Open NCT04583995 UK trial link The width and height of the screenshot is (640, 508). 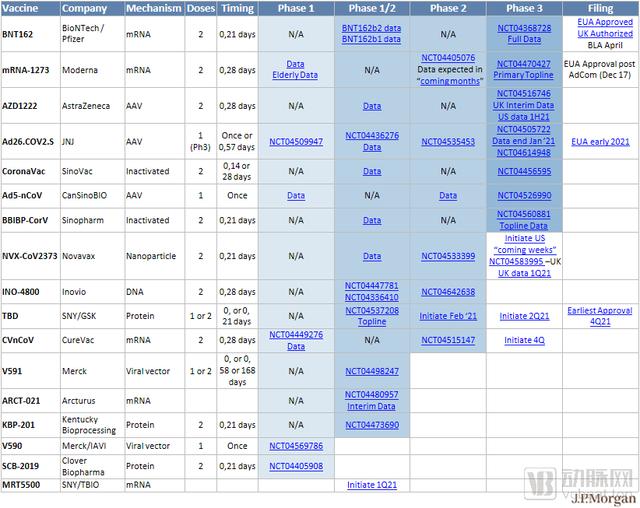coord(516,262)
